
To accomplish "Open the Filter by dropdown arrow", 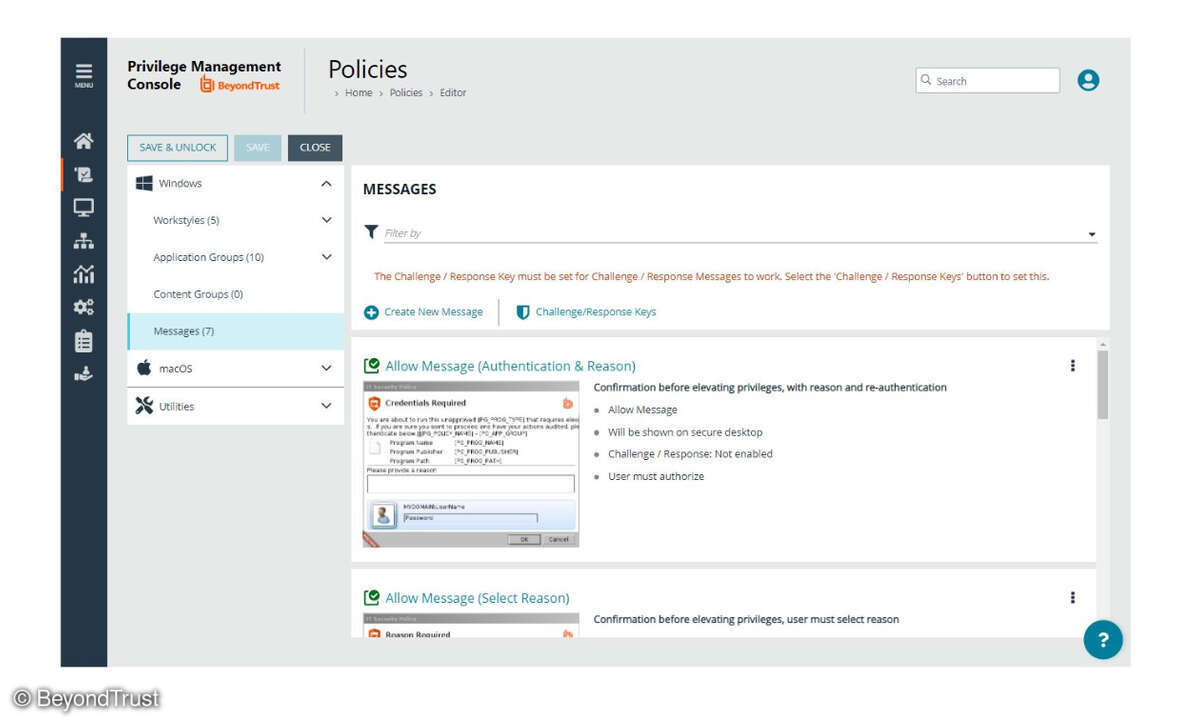I will [1091, 234].
